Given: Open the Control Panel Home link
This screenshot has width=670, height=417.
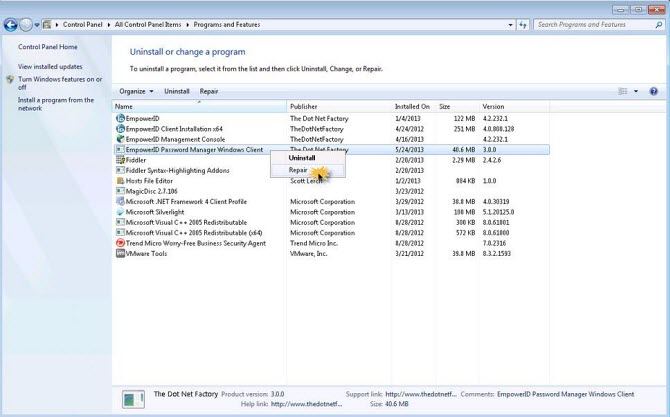Looking at the screenshot, I should pos(48,47).
